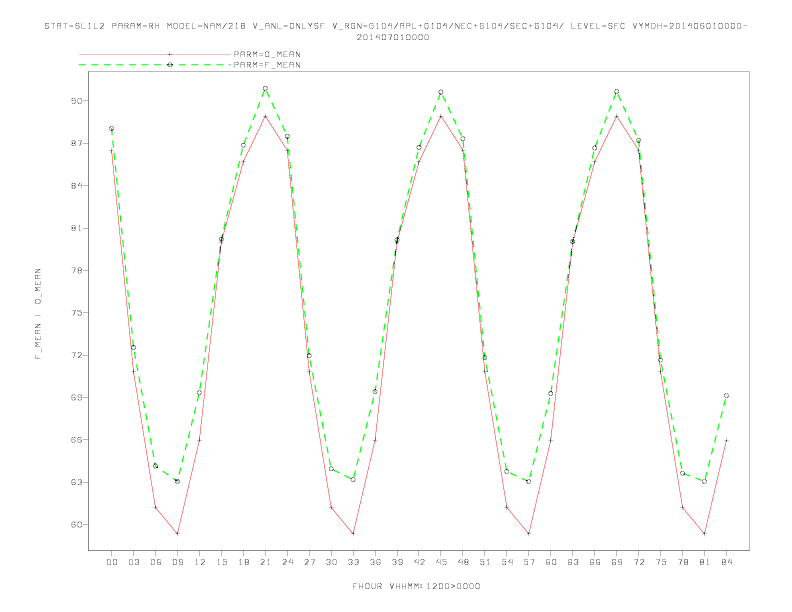Click the O_MEAN plus marker at hour 81 minimum

point(705,534)
